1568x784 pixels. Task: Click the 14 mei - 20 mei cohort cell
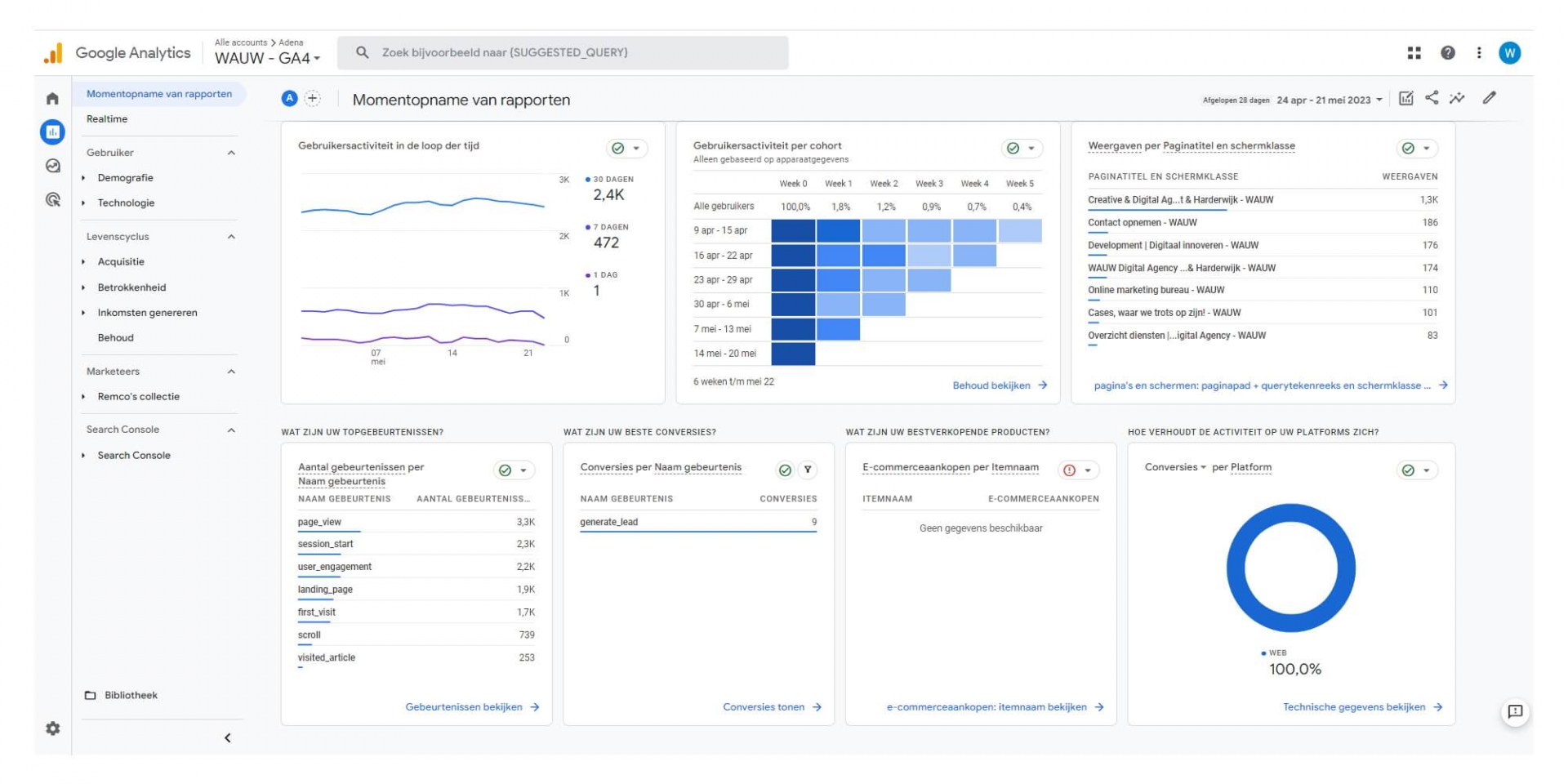click(x=793, y=354)
